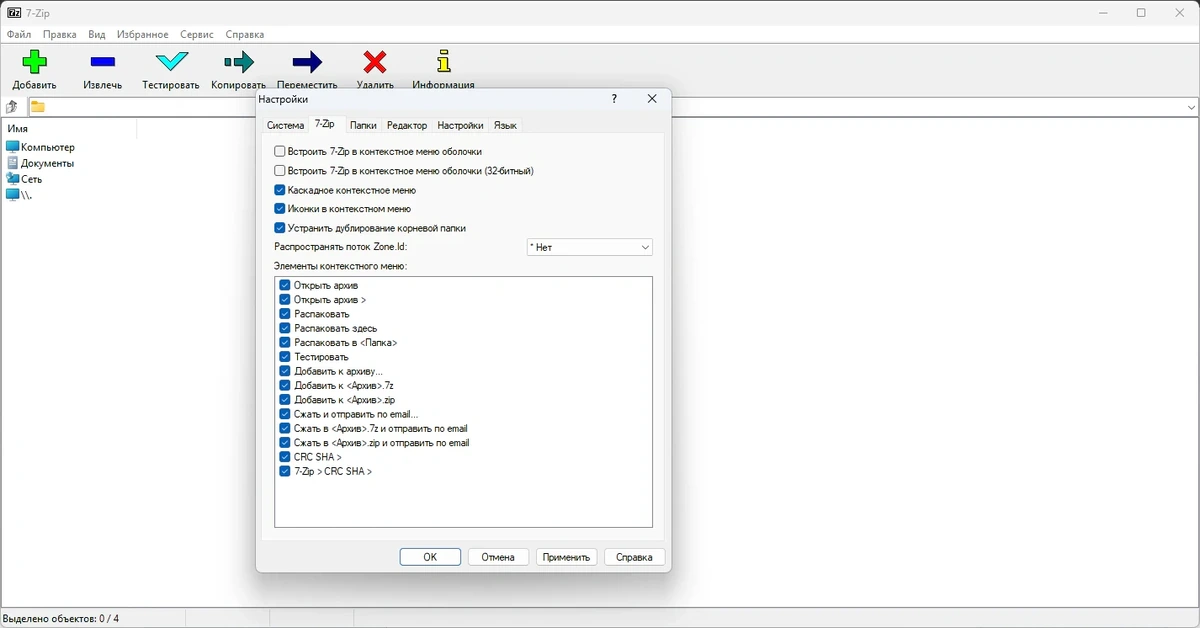Uncheck the Тестировать list item
The height and width of the screenshot is (628, 1200).
285,357
